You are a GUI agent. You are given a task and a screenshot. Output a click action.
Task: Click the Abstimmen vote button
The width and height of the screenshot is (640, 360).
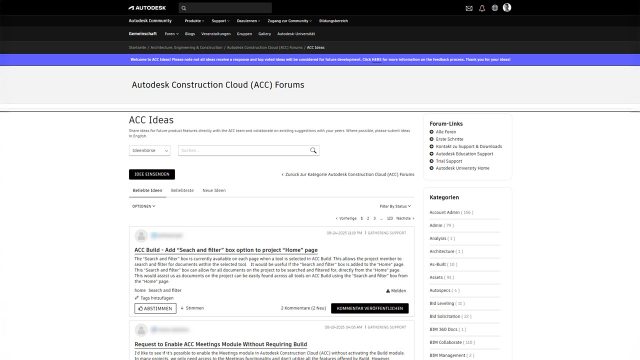click(x=156, y=309)
